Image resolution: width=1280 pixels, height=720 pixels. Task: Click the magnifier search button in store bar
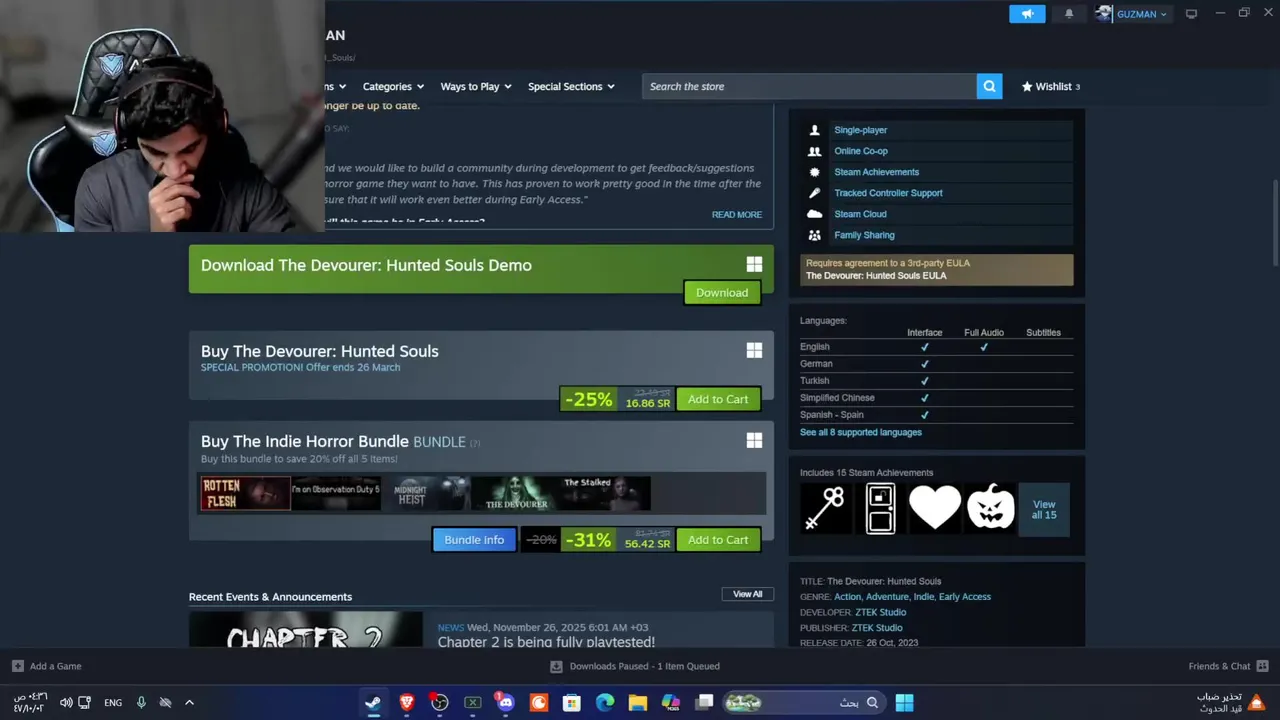[x=989, y=86]
